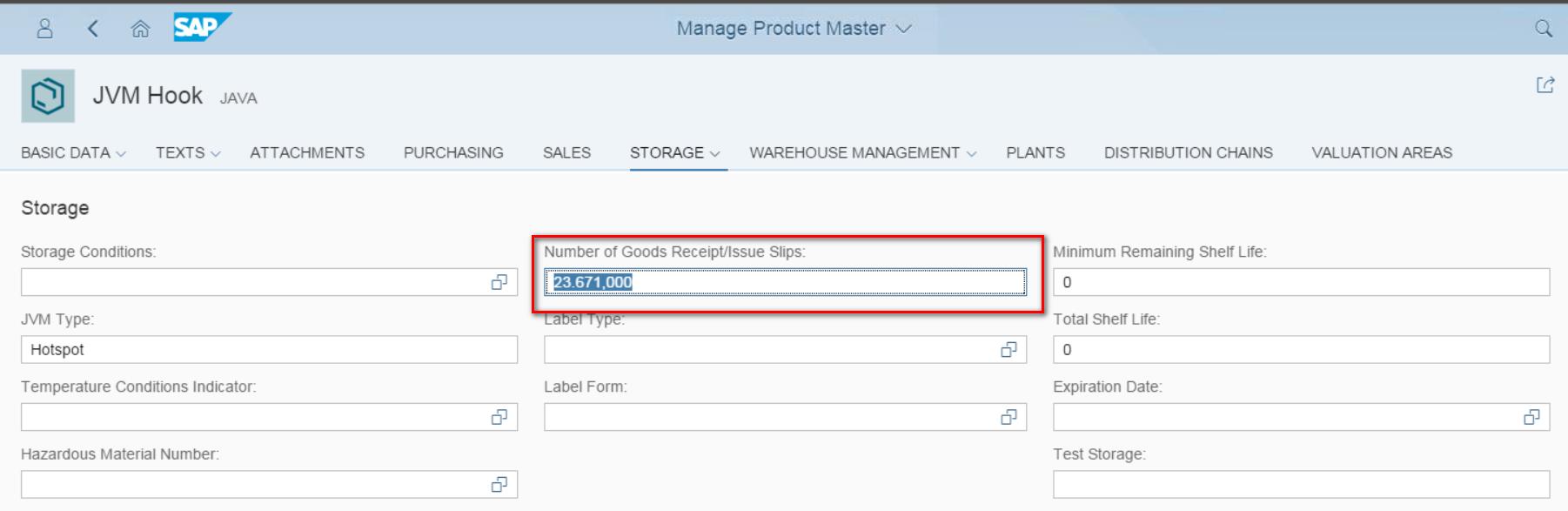This screenshot has height=511, width=1568.
Task: Click the JVM Hook product cube icon
Action: (48, 96)
